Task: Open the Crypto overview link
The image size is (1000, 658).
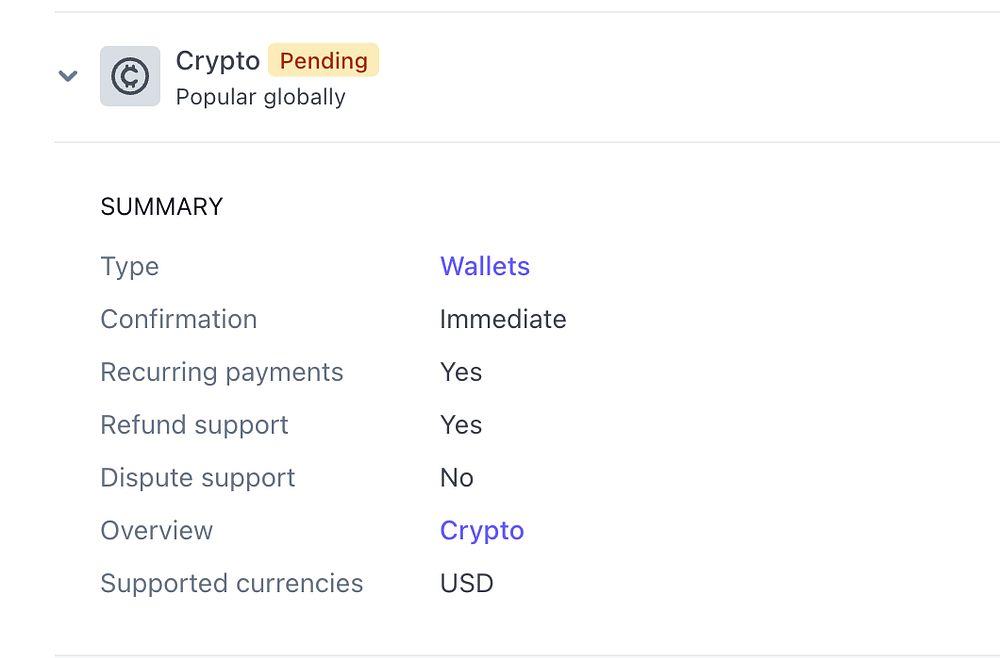Action: click(x=482, y=530)
